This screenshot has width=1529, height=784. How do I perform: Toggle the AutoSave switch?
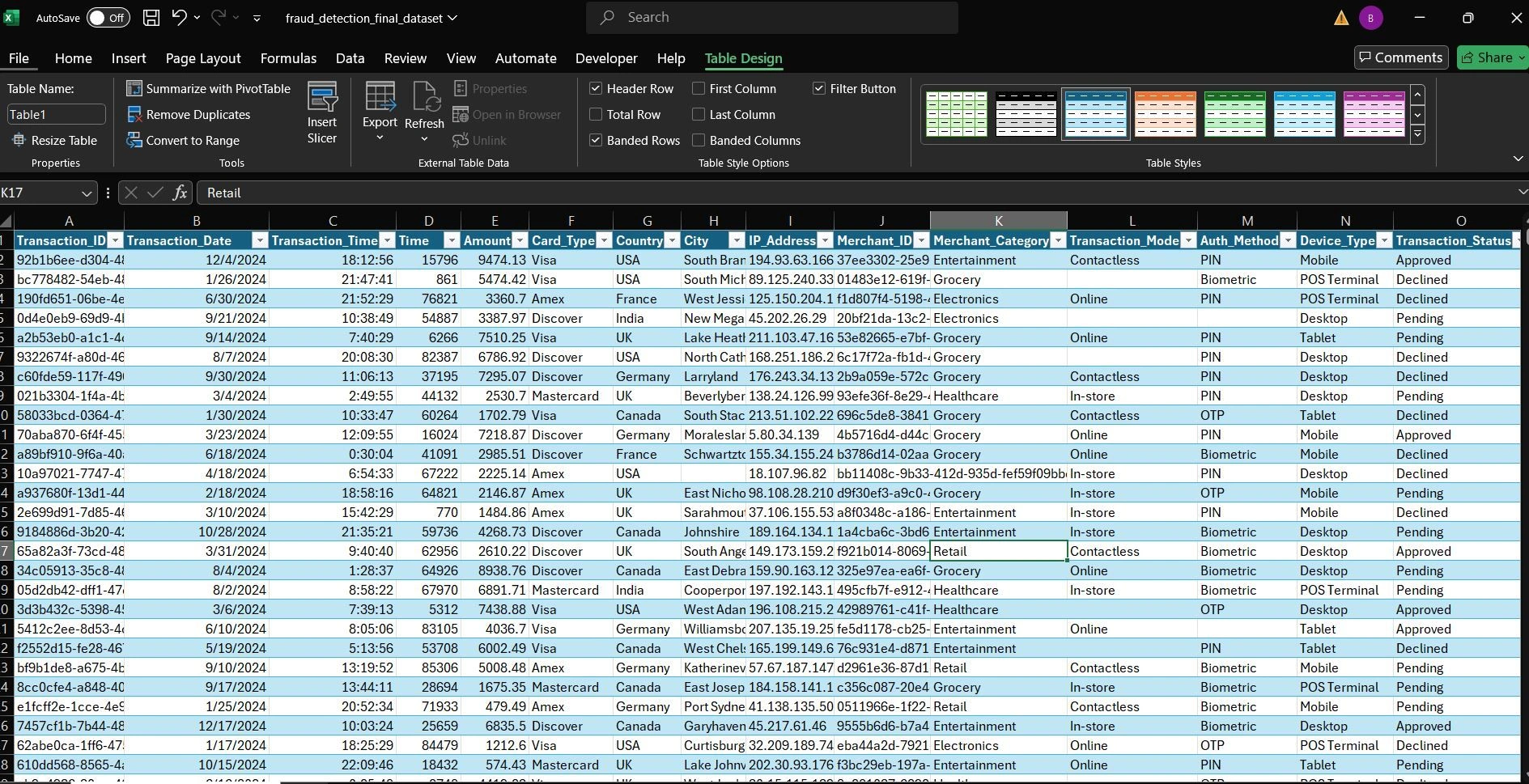[x=108, y=18]
